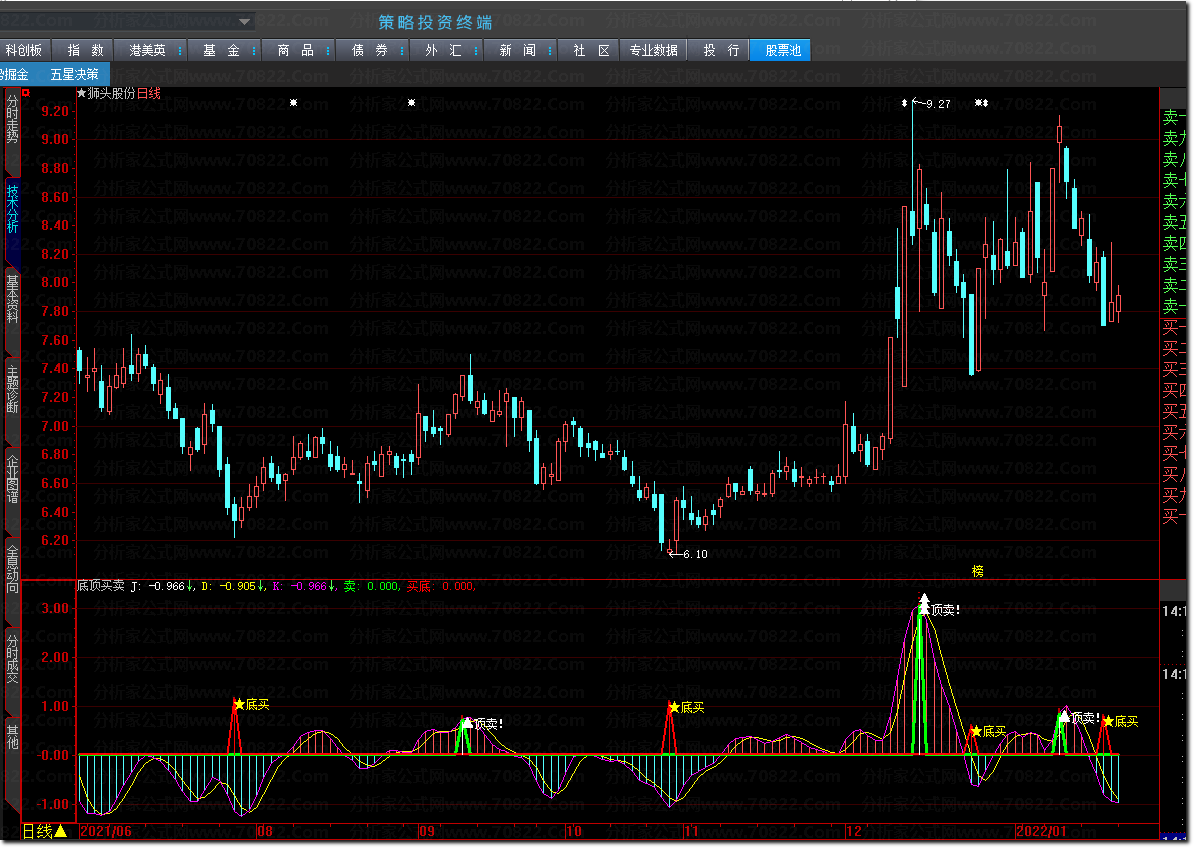Click the star icon before 狮头股份
Image resolution: width=1195 pixels, height=848 pixels.
(x=82, y=93)
